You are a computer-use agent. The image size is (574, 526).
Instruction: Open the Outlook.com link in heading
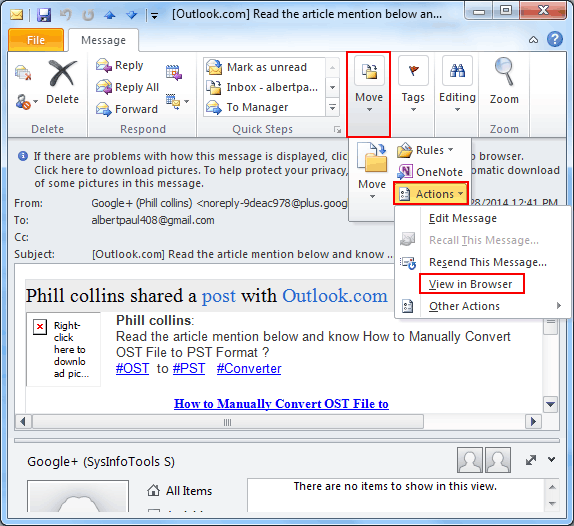pos(335,296)
